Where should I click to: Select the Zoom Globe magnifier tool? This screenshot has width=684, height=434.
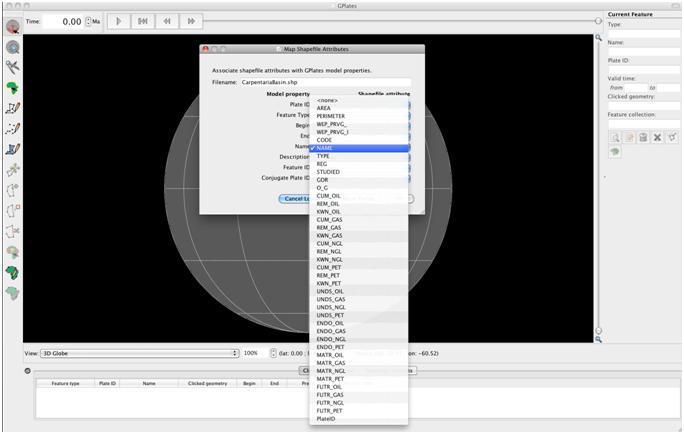(x=13, y=47)
